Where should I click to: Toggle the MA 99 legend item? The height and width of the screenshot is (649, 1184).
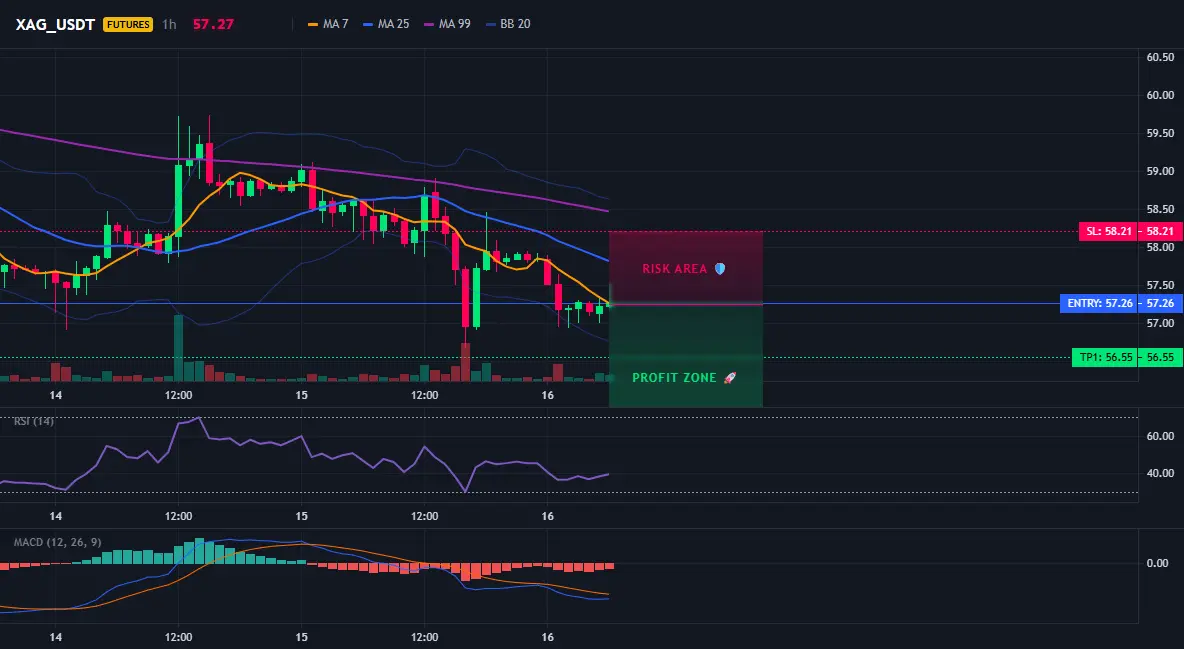[447, 24]
